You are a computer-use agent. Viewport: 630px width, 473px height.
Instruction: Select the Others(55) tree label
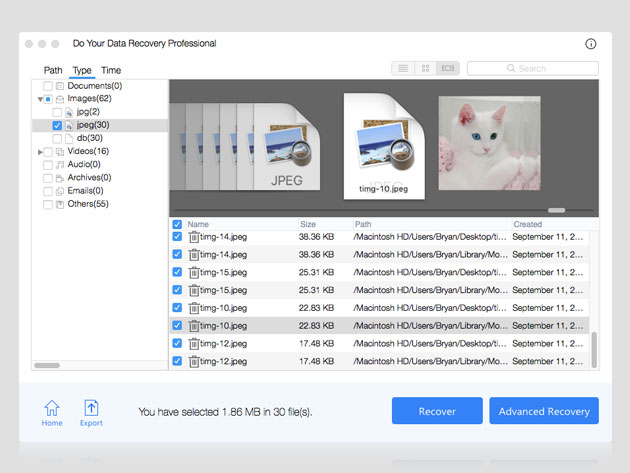pos(88,204)
